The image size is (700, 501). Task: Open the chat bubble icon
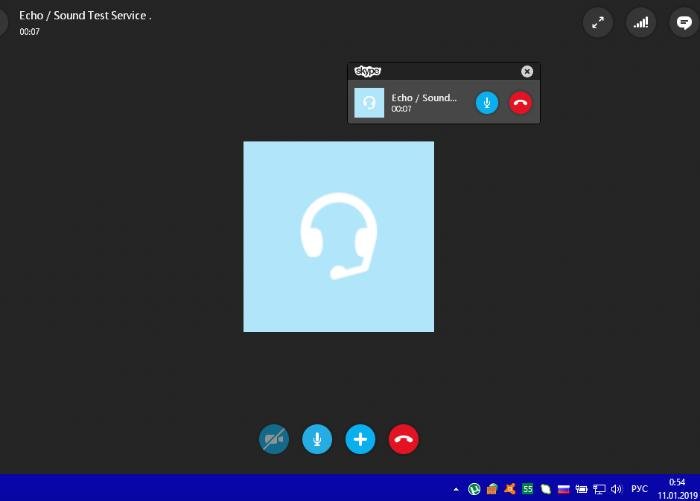tap(684, 22)
